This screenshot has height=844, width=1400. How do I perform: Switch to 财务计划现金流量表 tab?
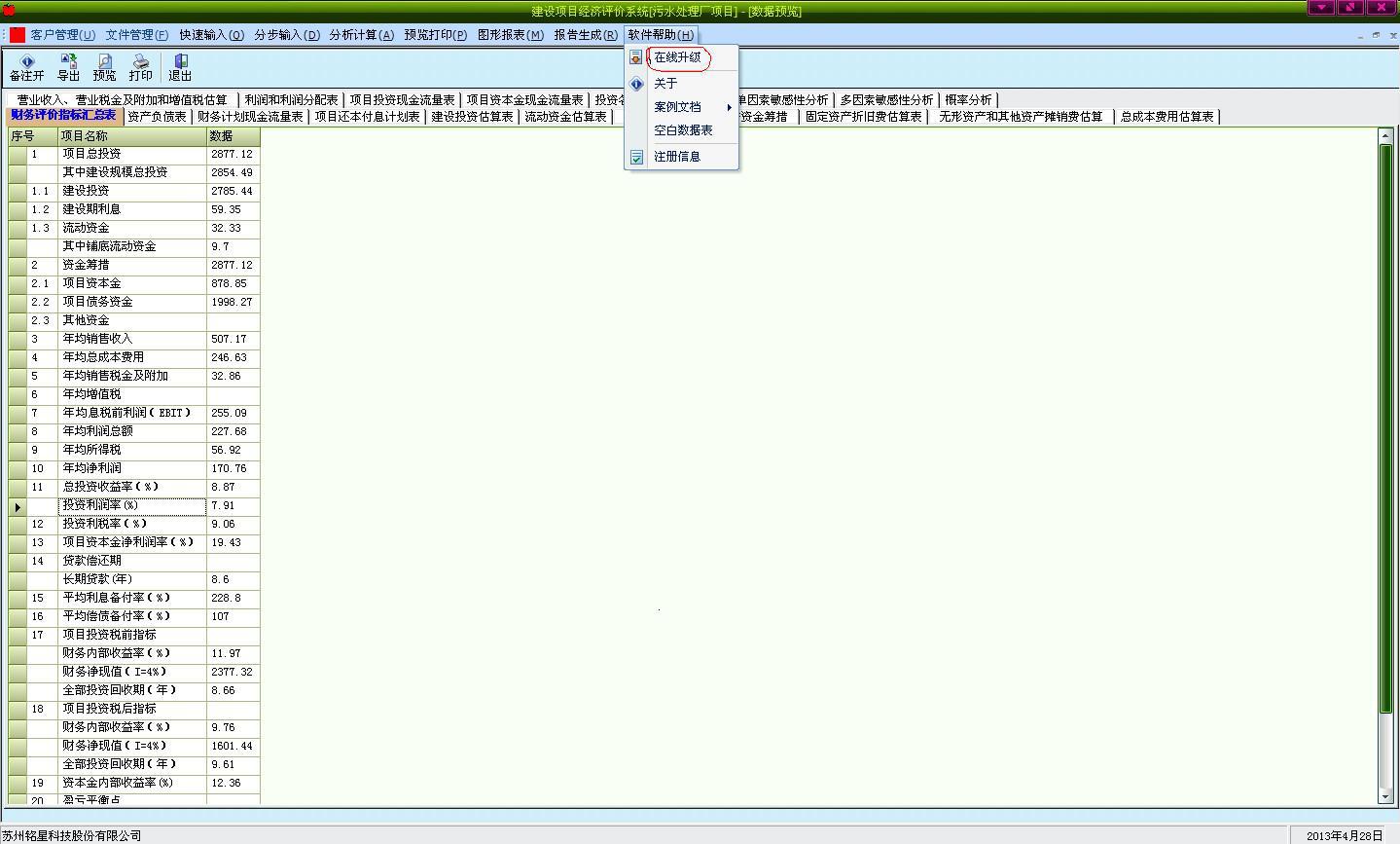[x=251, y=117]
